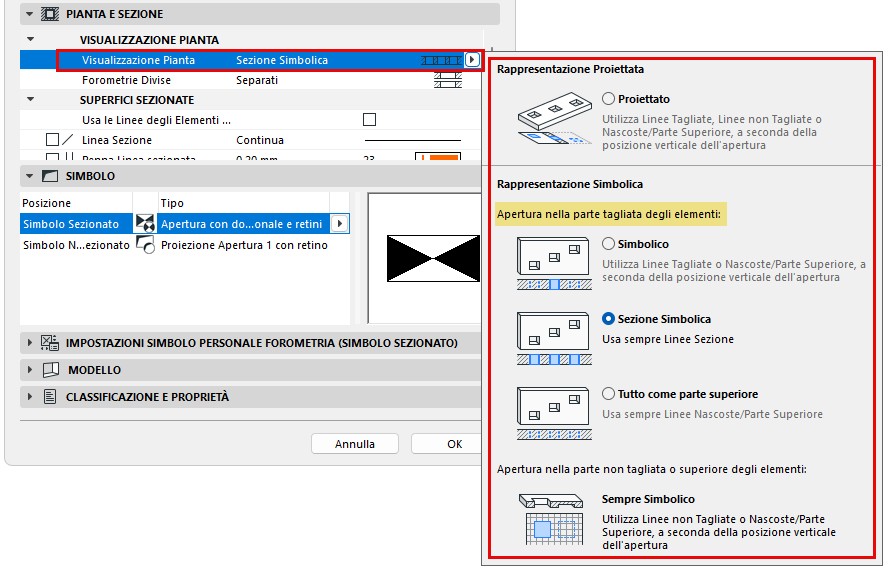This screenshot has height=570, width=887.
Task: Select the Sezione Simbolica radio button
Action: click(x=608, y=318)
